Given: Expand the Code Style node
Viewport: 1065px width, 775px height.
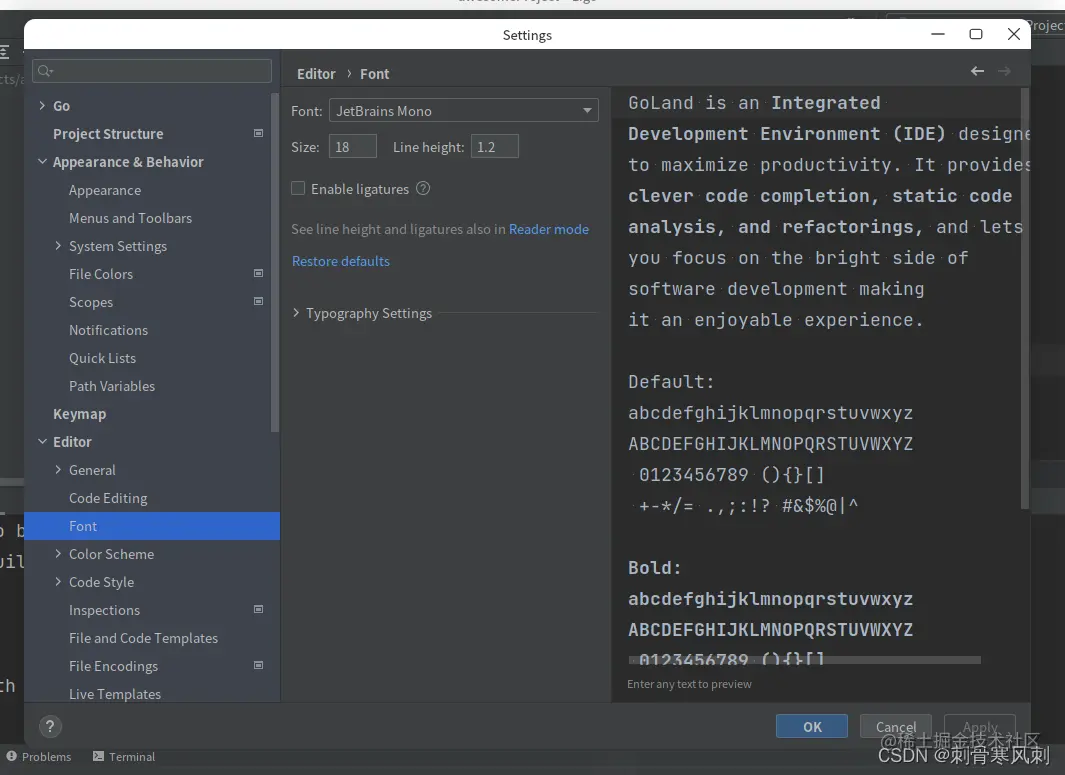Looking at the screenshot, I should (x=58, y=581).
